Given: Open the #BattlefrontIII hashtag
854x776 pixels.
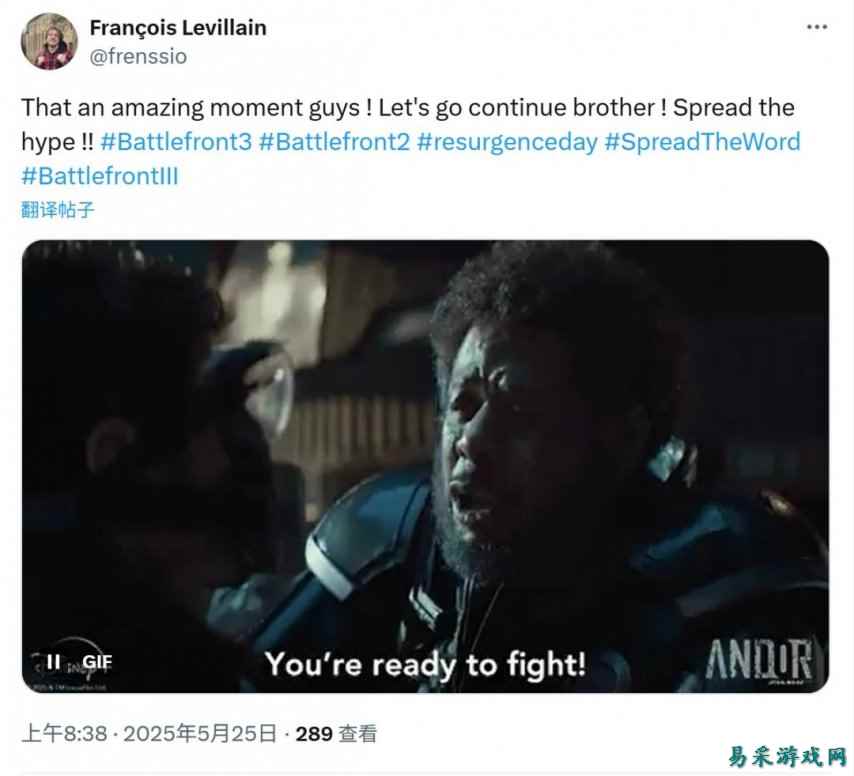Looking at the screenshot, I should pos(100,176).
